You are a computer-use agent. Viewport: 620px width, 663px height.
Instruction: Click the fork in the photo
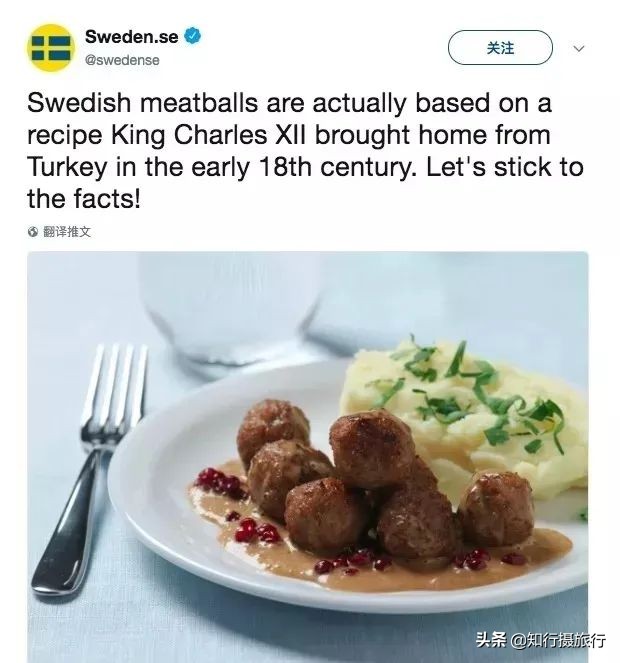coord(98,450)
